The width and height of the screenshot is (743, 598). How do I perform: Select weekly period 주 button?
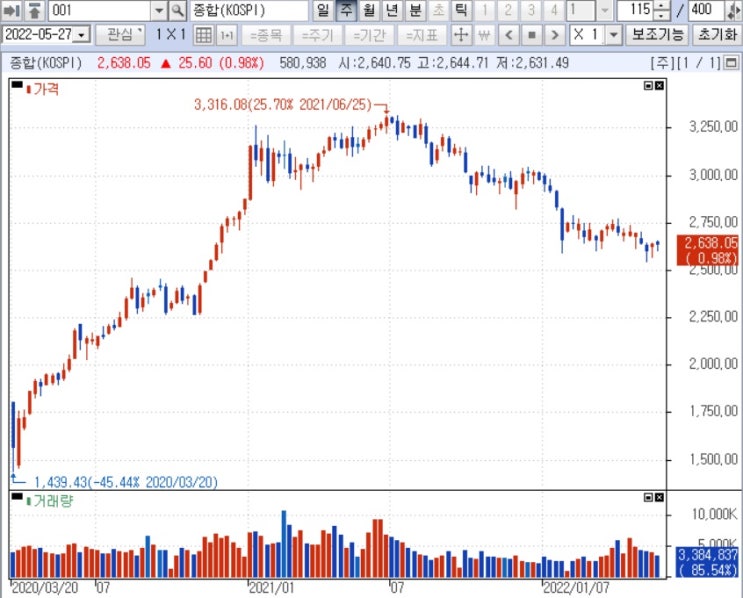[x=346, y=10]
